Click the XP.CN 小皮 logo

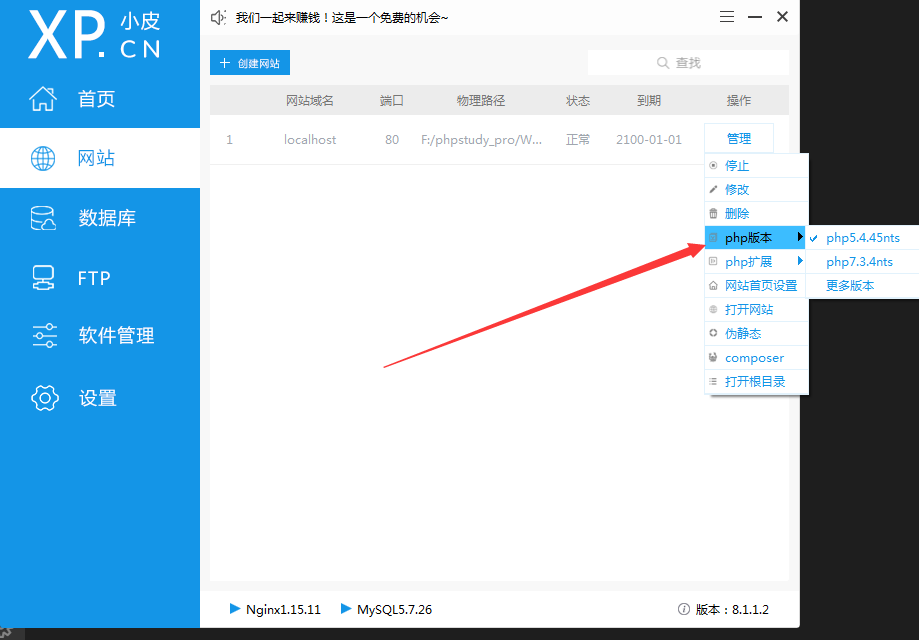95,35
